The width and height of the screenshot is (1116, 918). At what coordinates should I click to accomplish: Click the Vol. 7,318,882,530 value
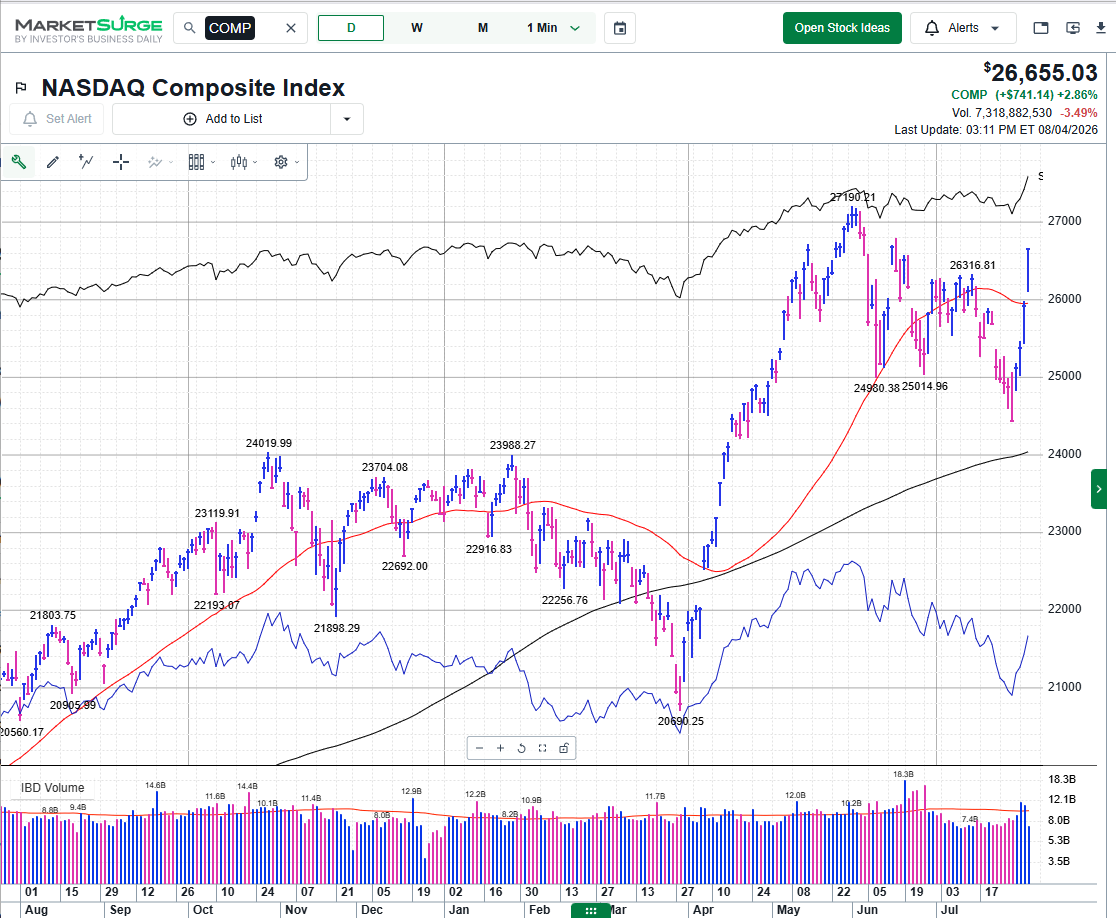point(1001,112)
